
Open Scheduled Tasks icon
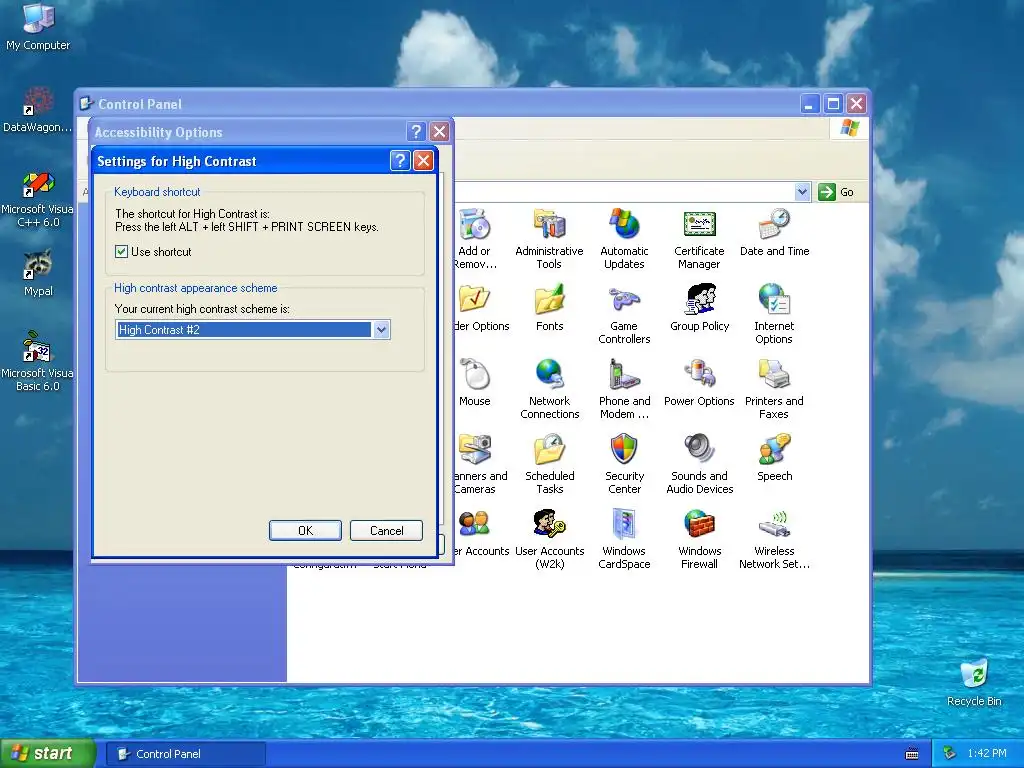(x=549, y=464)
